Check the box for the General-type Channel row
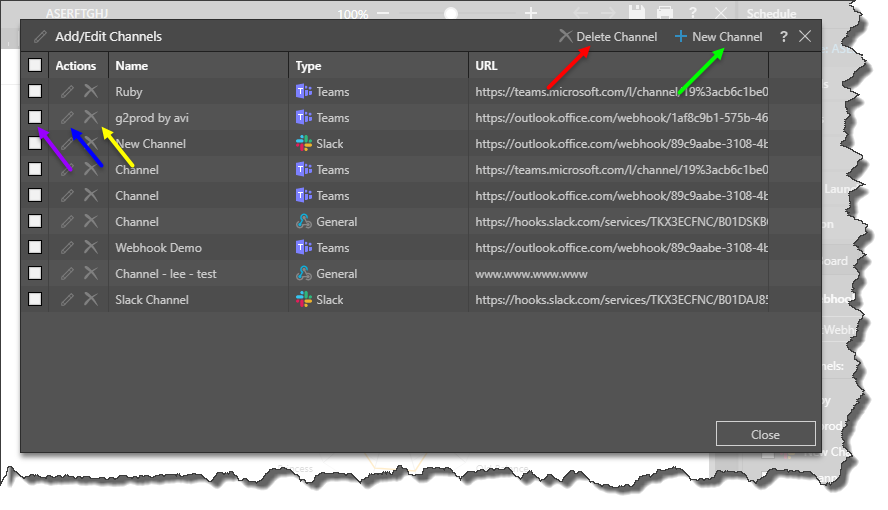This screenshot has width=888, height=510. click(35, 221)
